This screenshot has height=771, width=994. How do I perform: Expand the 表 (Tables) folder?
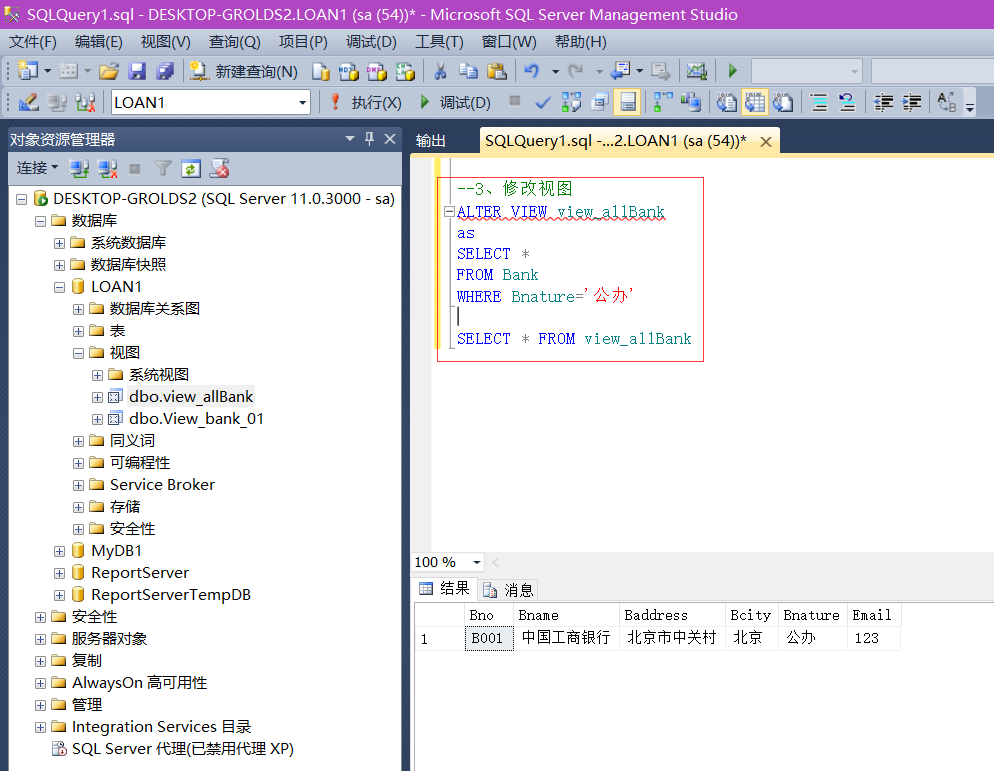[x=78, y=330]
